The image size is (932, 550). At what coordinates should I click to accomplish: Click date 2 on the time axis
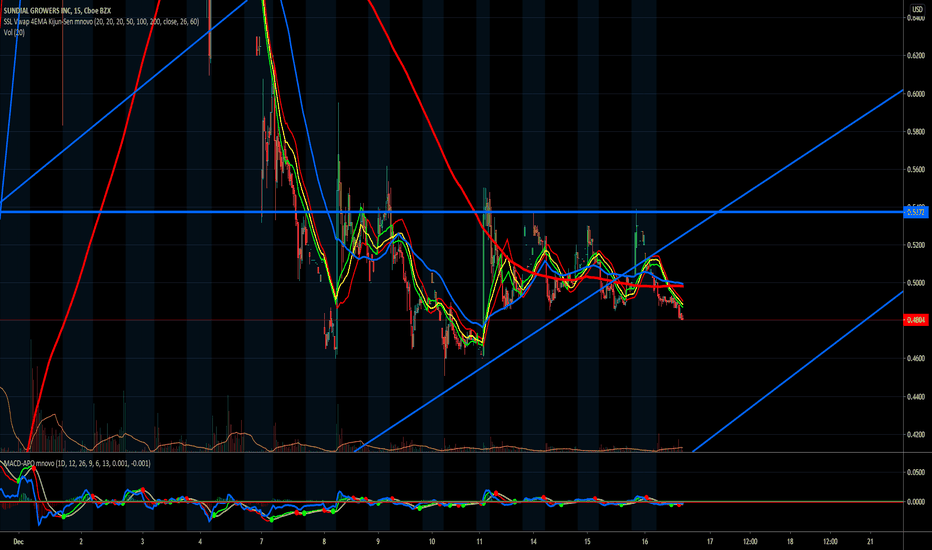pos(81,542)
